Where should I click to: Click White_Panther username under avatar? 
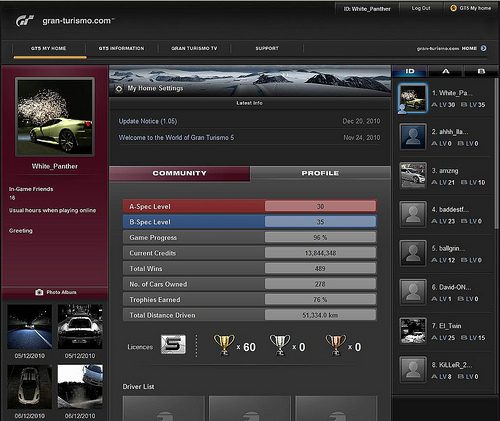coord(55,166)
